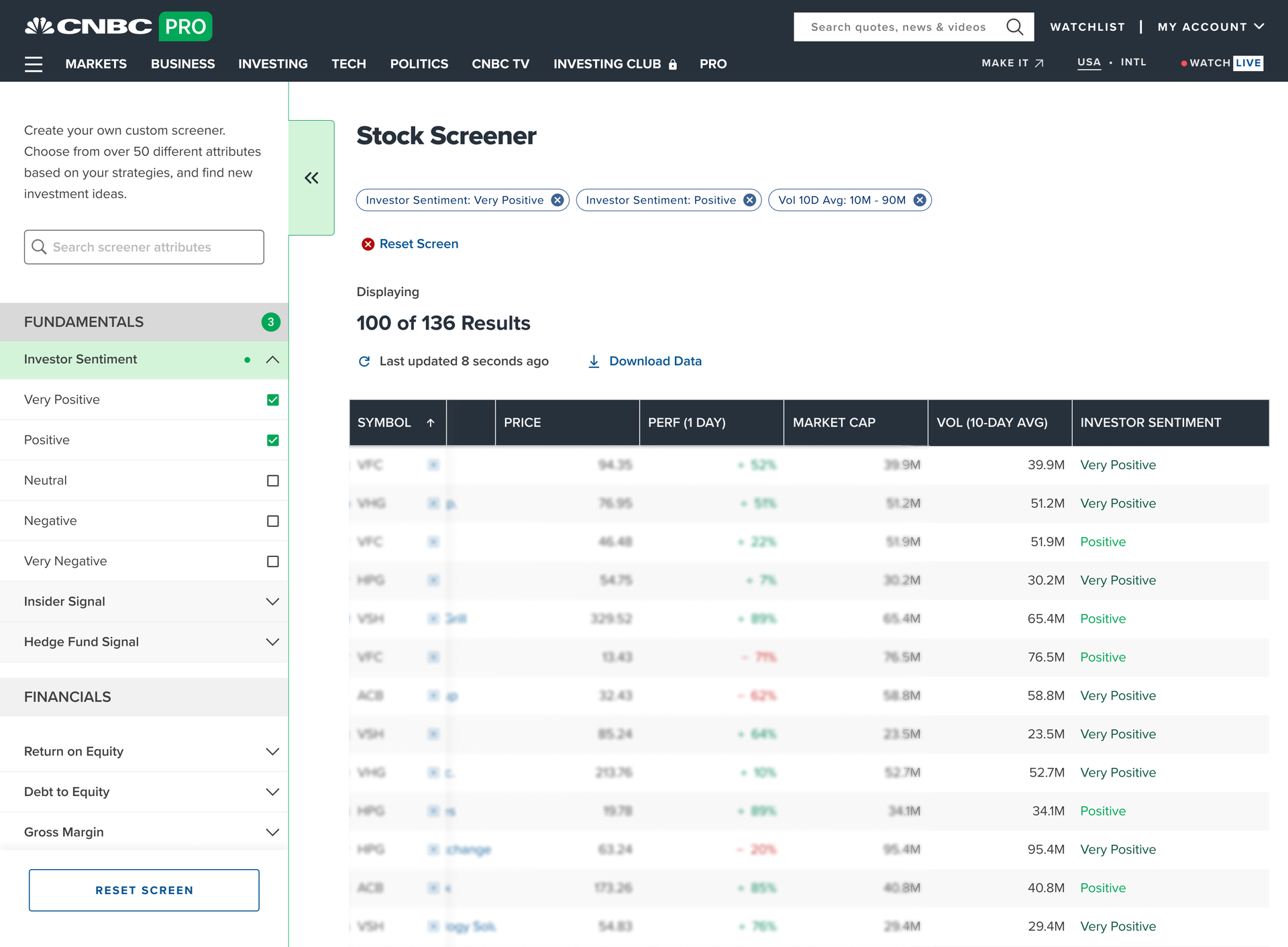Click the 95.4M volume cell
This screenshot has width=1288, height=947.
pyautogui.click(x=1046, y=850)
